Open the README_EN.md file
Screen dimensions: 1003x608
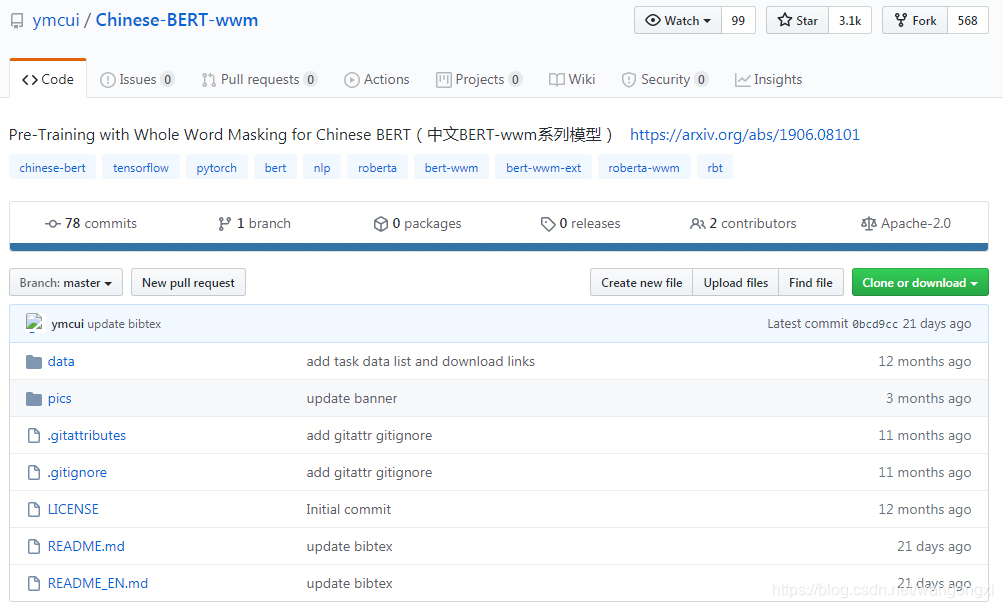[97, 583]
